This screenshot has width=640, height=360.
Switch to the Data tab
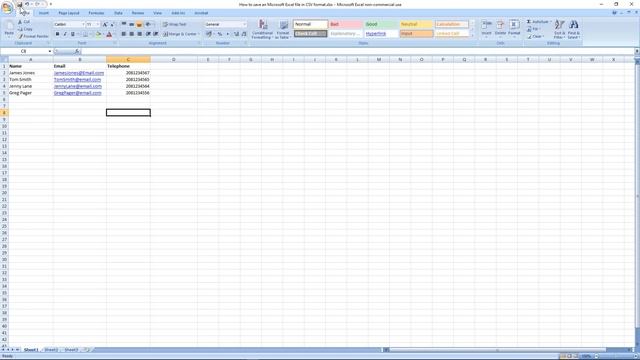(x=118, y=13)
